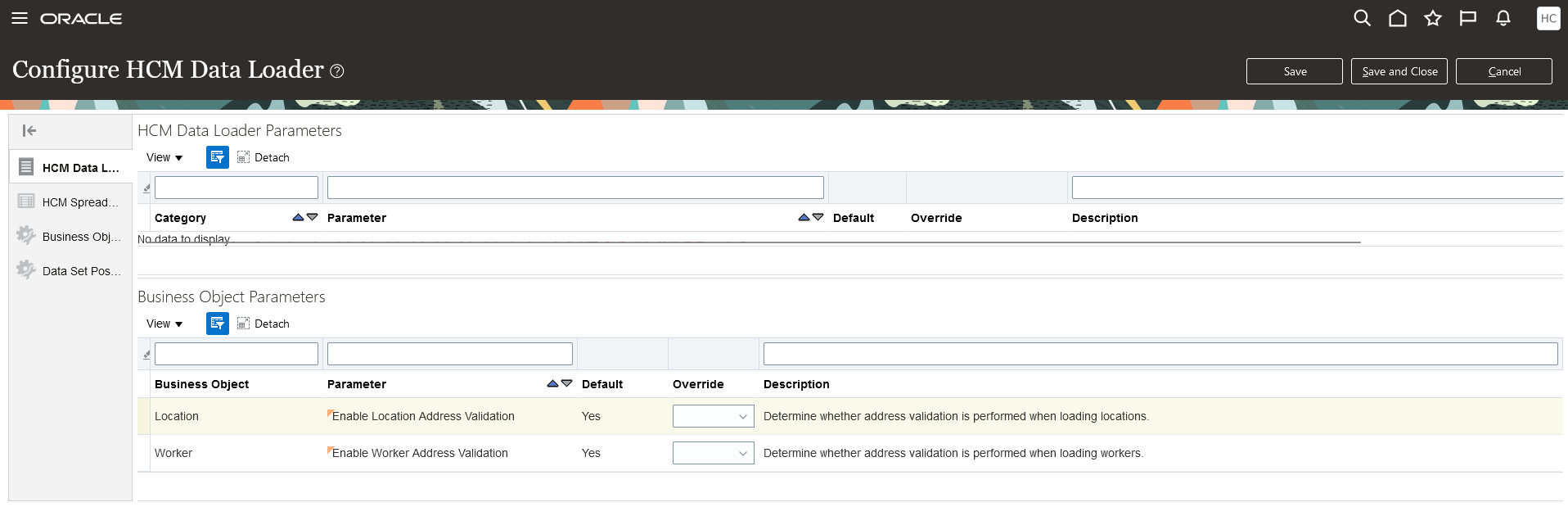1568x507 pixels.
Task: Detach the Business Object Parameters table
Action: pos(264,324)
